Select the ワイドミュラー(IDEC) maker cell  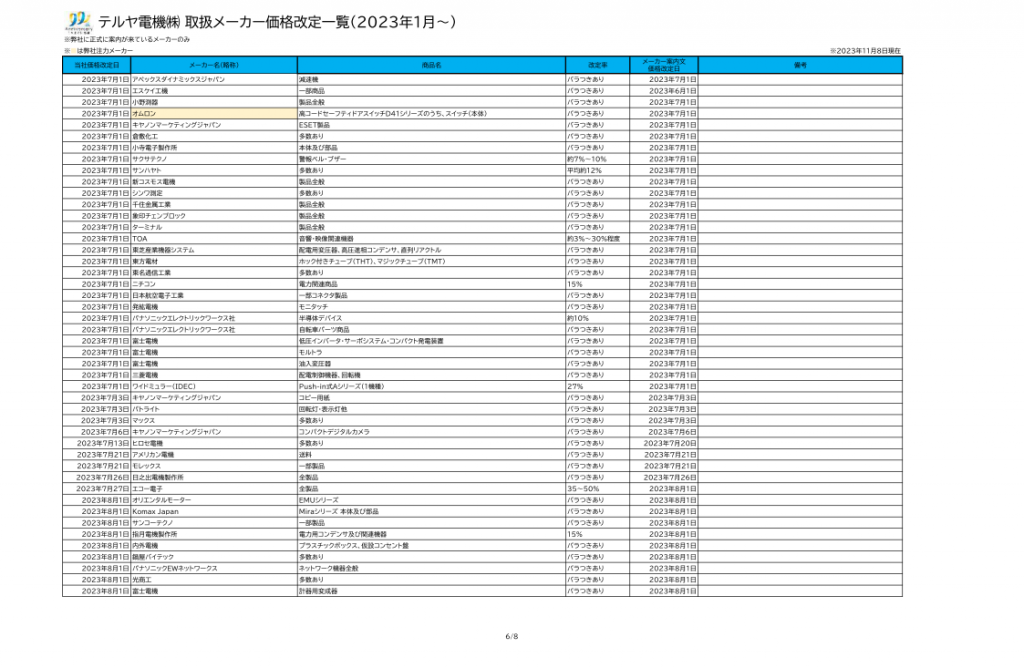tap(214, 387)
